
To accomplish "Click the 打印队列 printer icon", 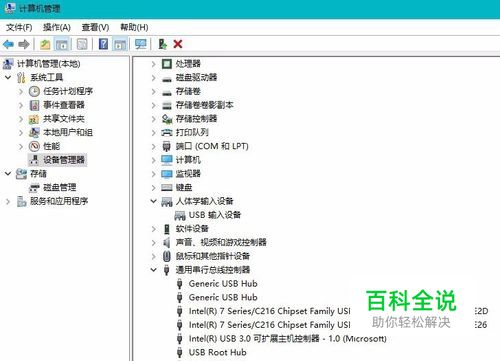I will pos(167,132).
